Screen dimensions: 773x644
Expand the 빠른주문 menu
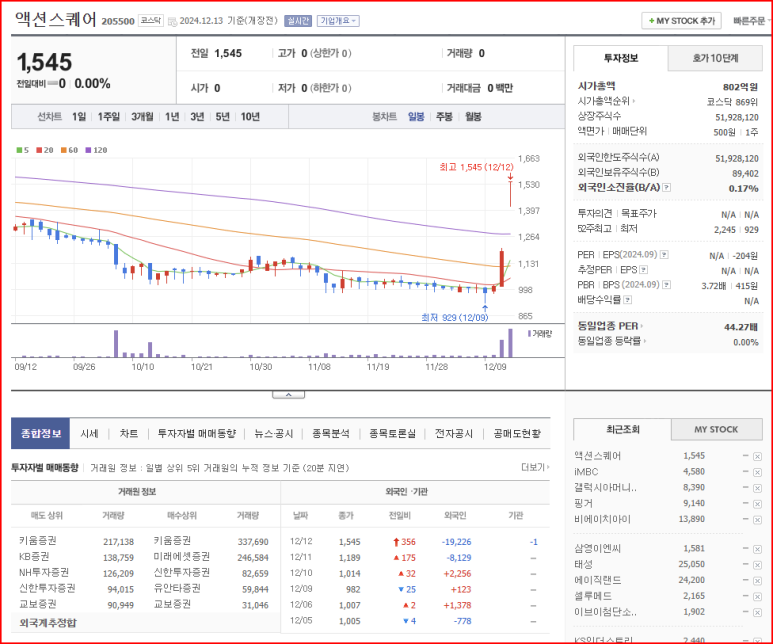[750, 21]
